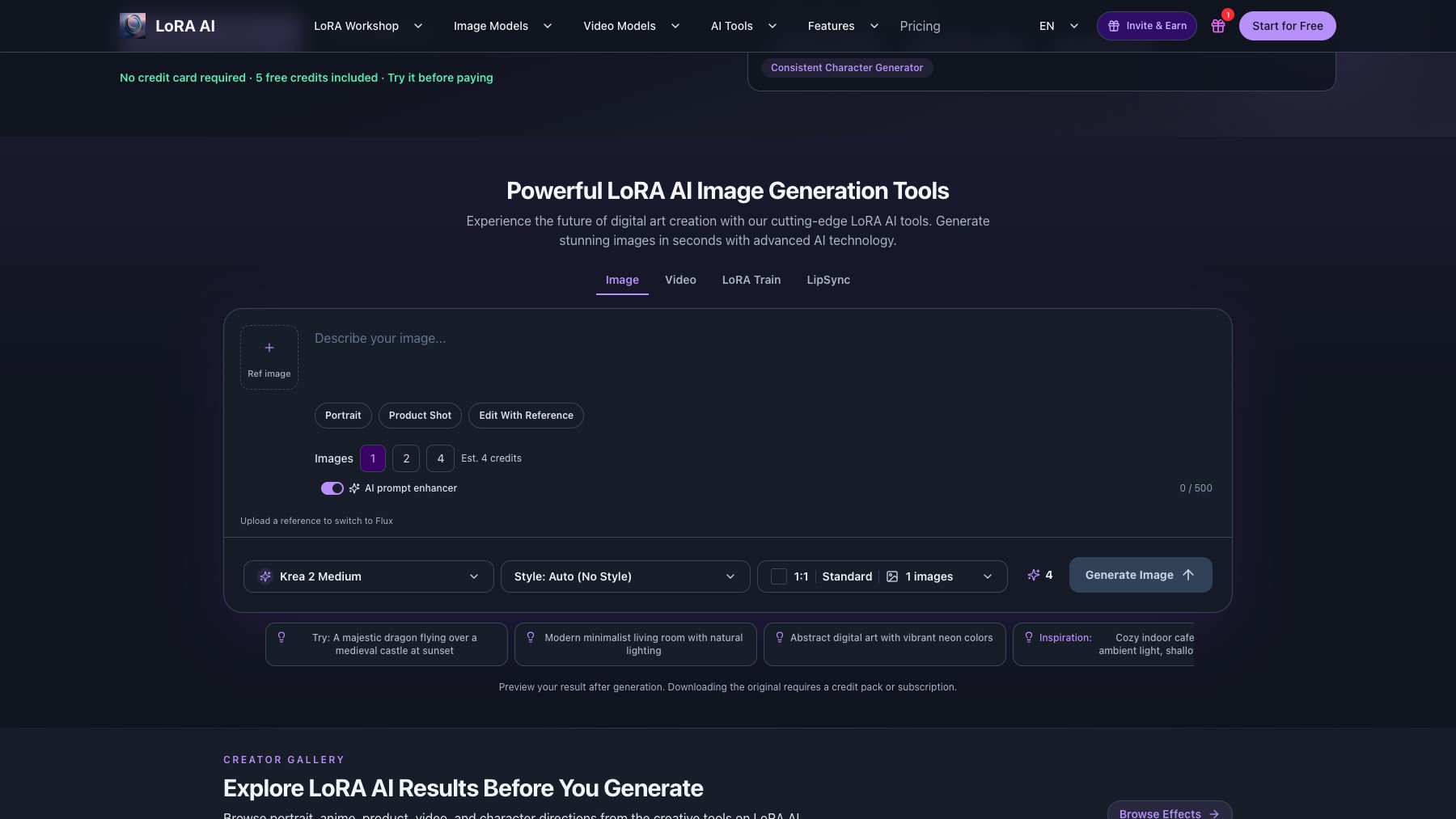The height and width of the screenshot is (819, 1456).
Task: Expand the AI Tools menu
Action: click(744, 26)
